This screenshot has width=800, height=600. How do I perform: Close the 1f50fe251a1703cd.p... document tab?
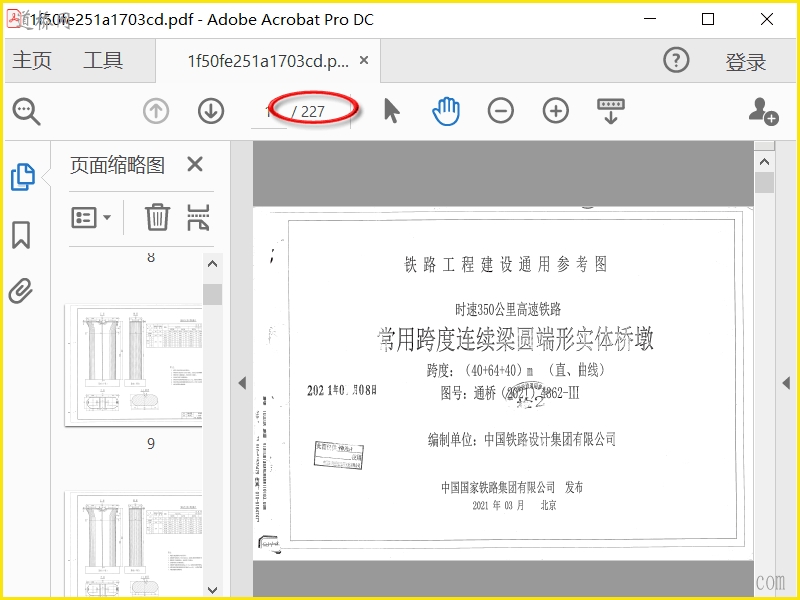(x=364, y=60)
